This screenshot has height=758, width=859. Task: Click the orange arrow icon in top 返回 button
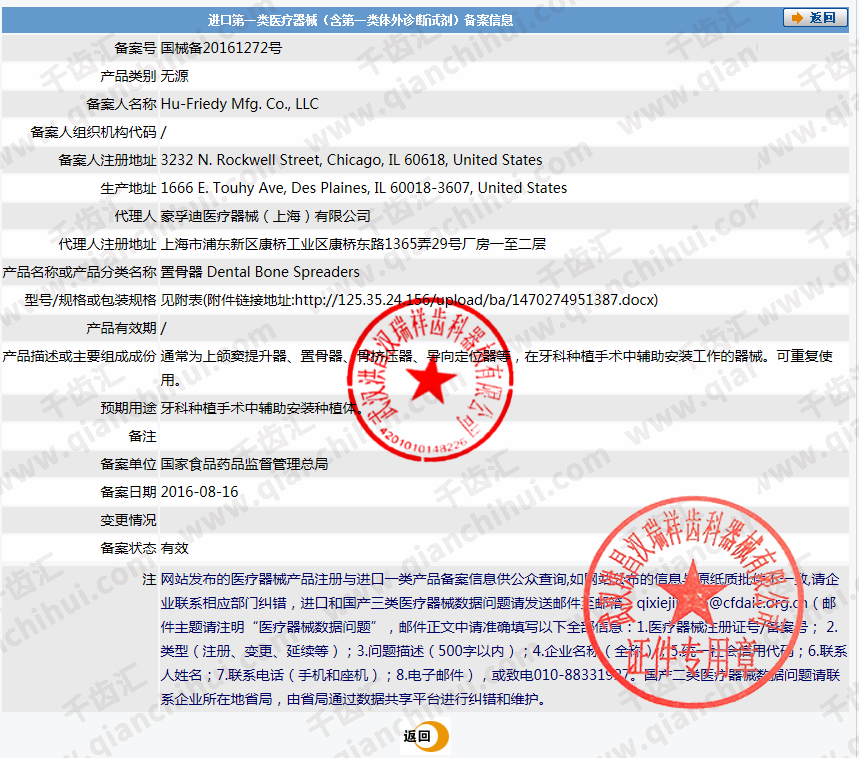(797, 18)
